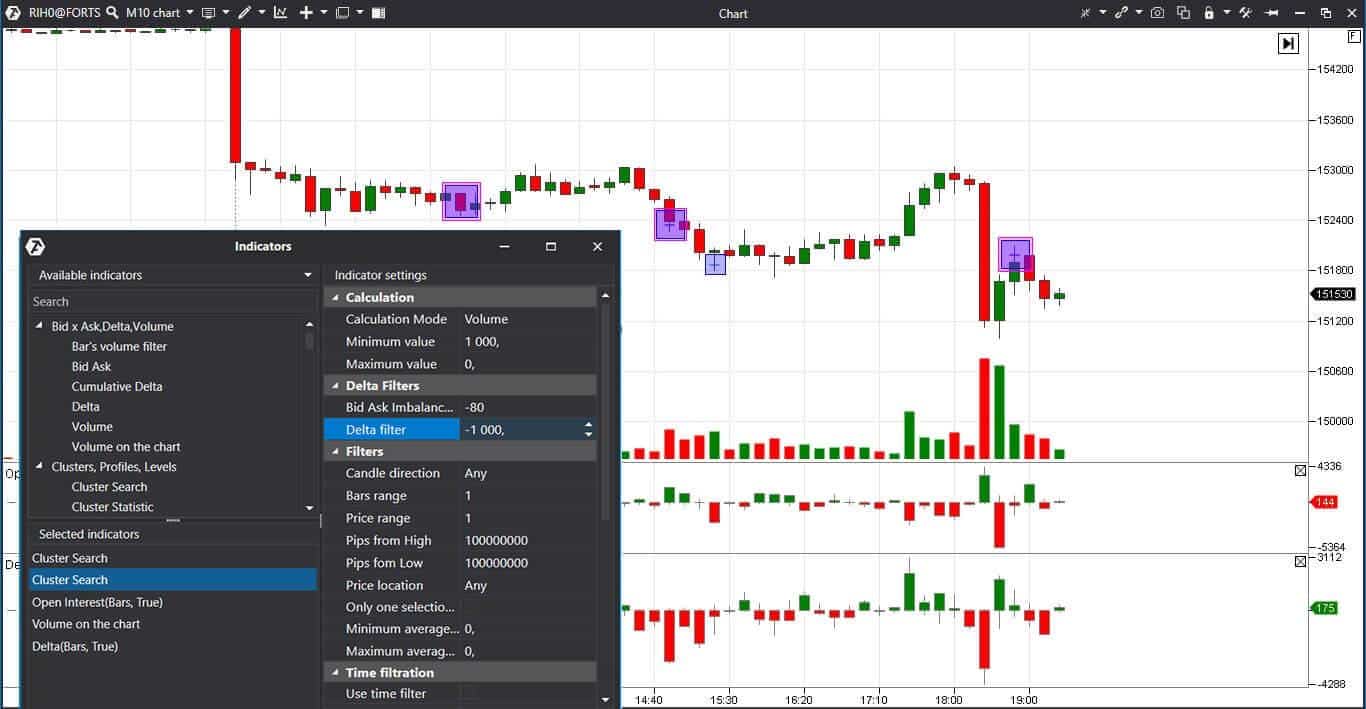Link charts using the chain icon

point(1121,13)
